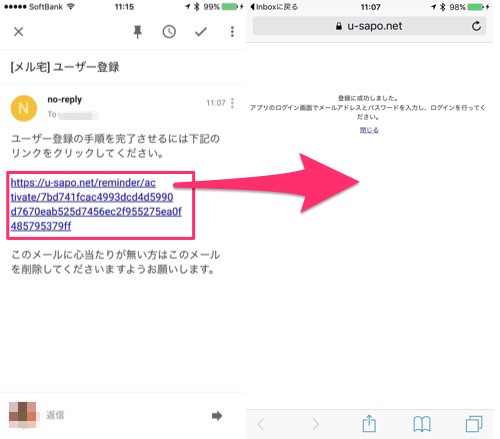Return to Inbox via Inboxに戻る
Viewport: 500px width, 439px height.
[x=274, y=7]
